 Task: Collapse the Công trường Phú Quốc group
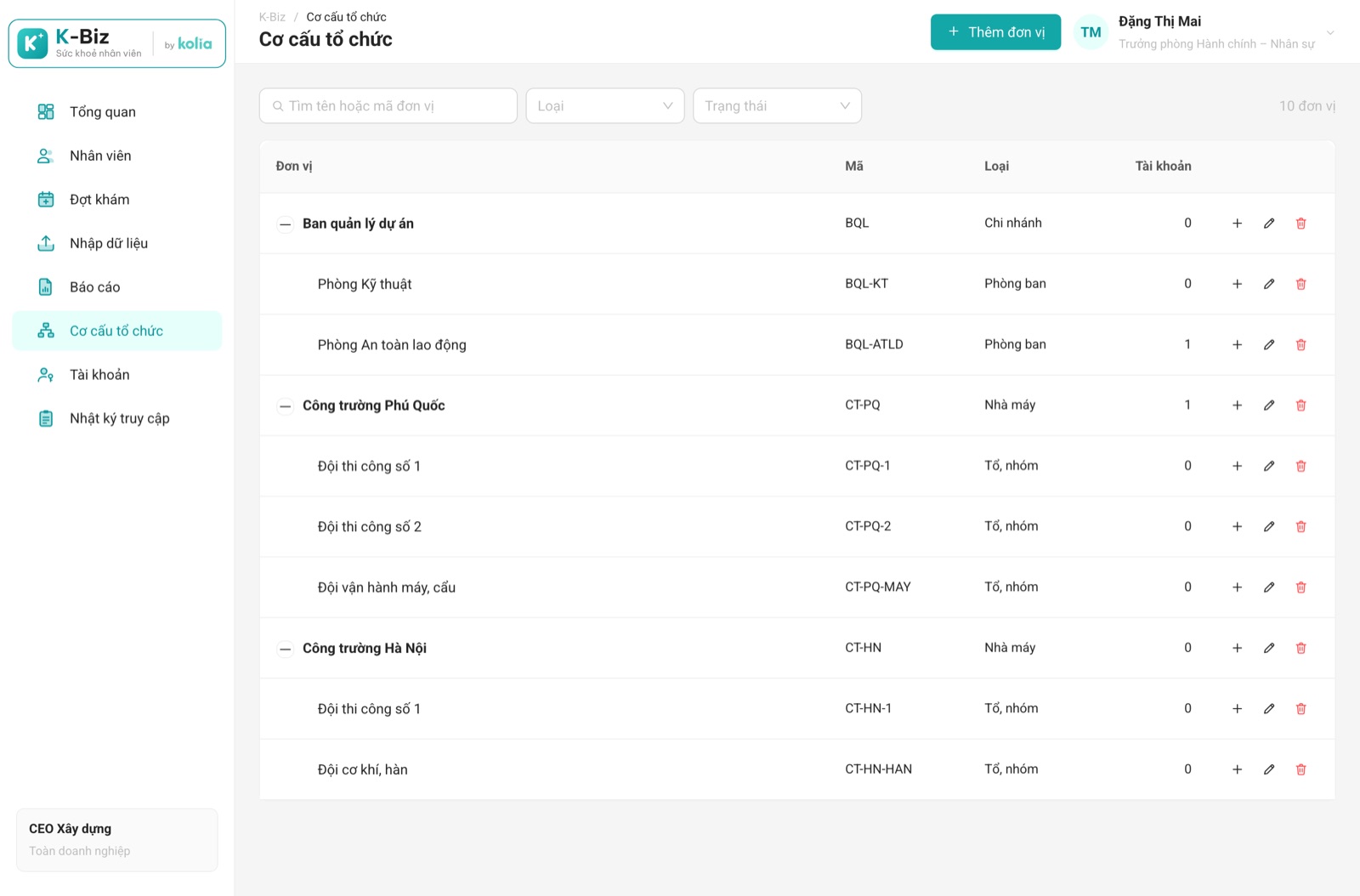pos(286,406)
